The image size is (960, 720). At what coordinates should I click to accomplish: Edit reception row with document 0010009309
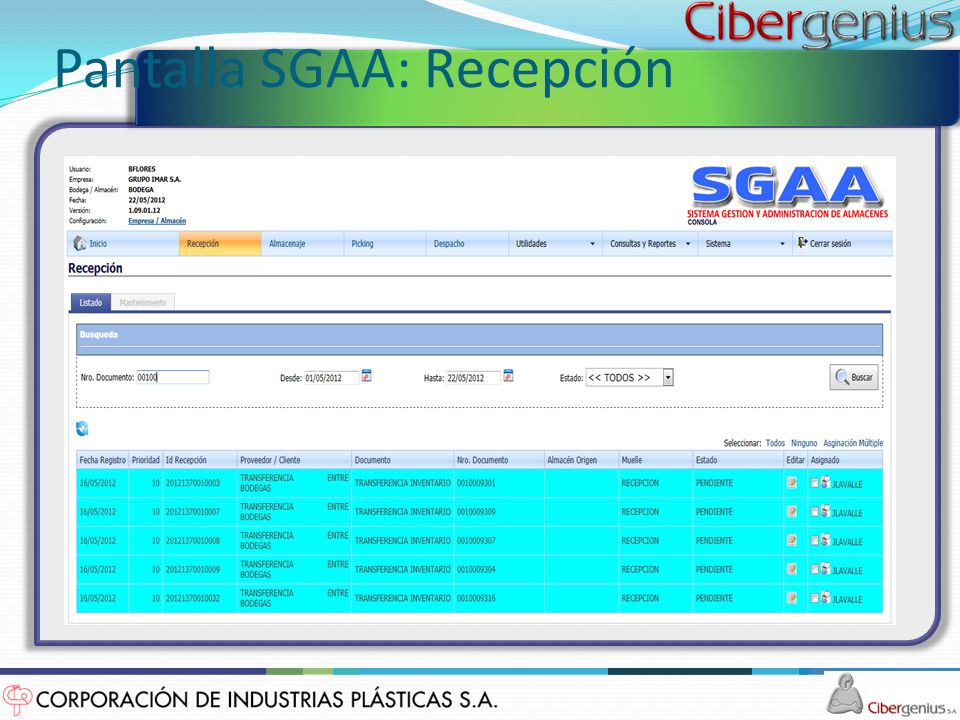[x=792, y=512]
